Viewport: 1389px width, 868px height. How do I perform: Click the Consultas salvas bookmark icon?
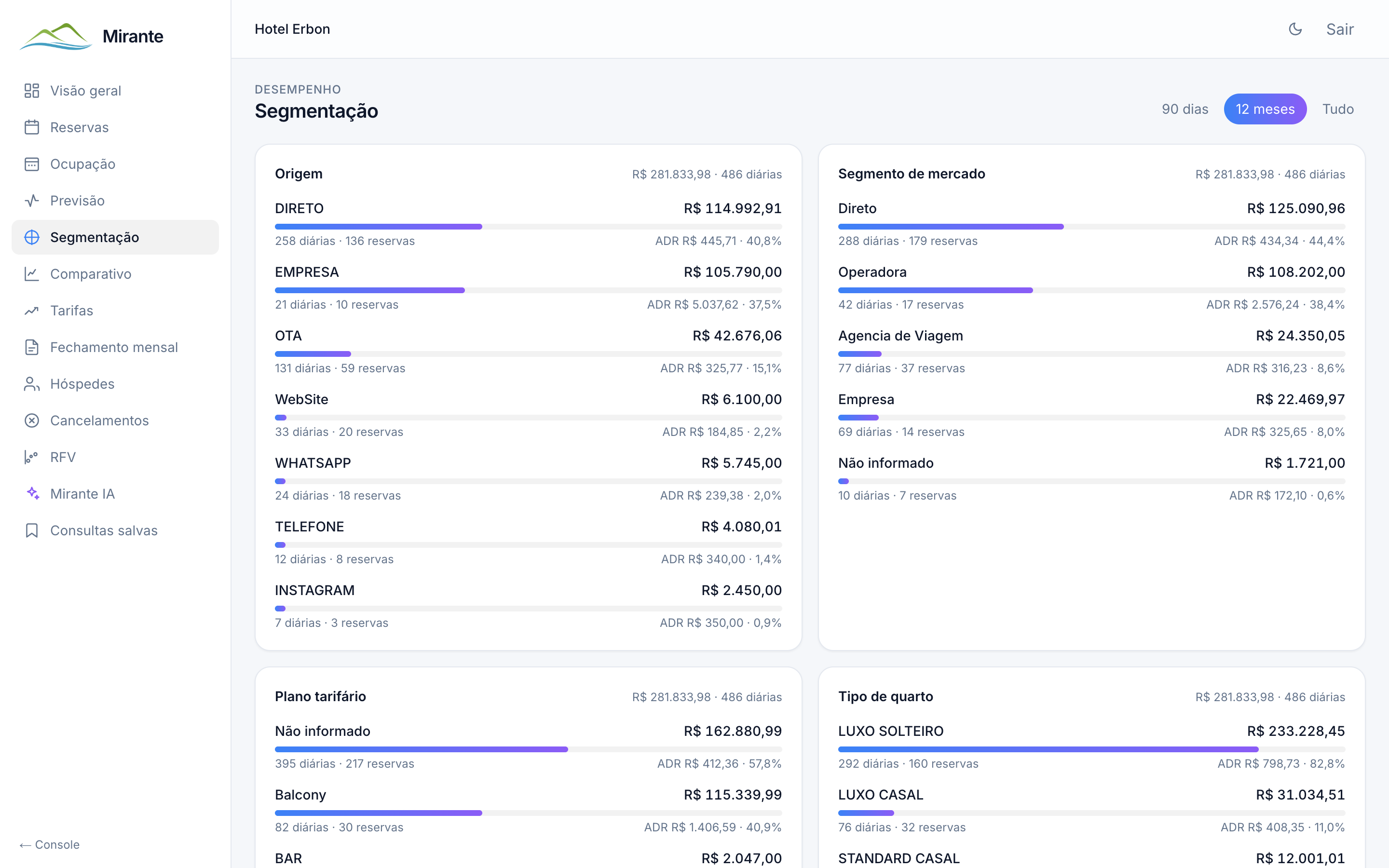(31, 530)
